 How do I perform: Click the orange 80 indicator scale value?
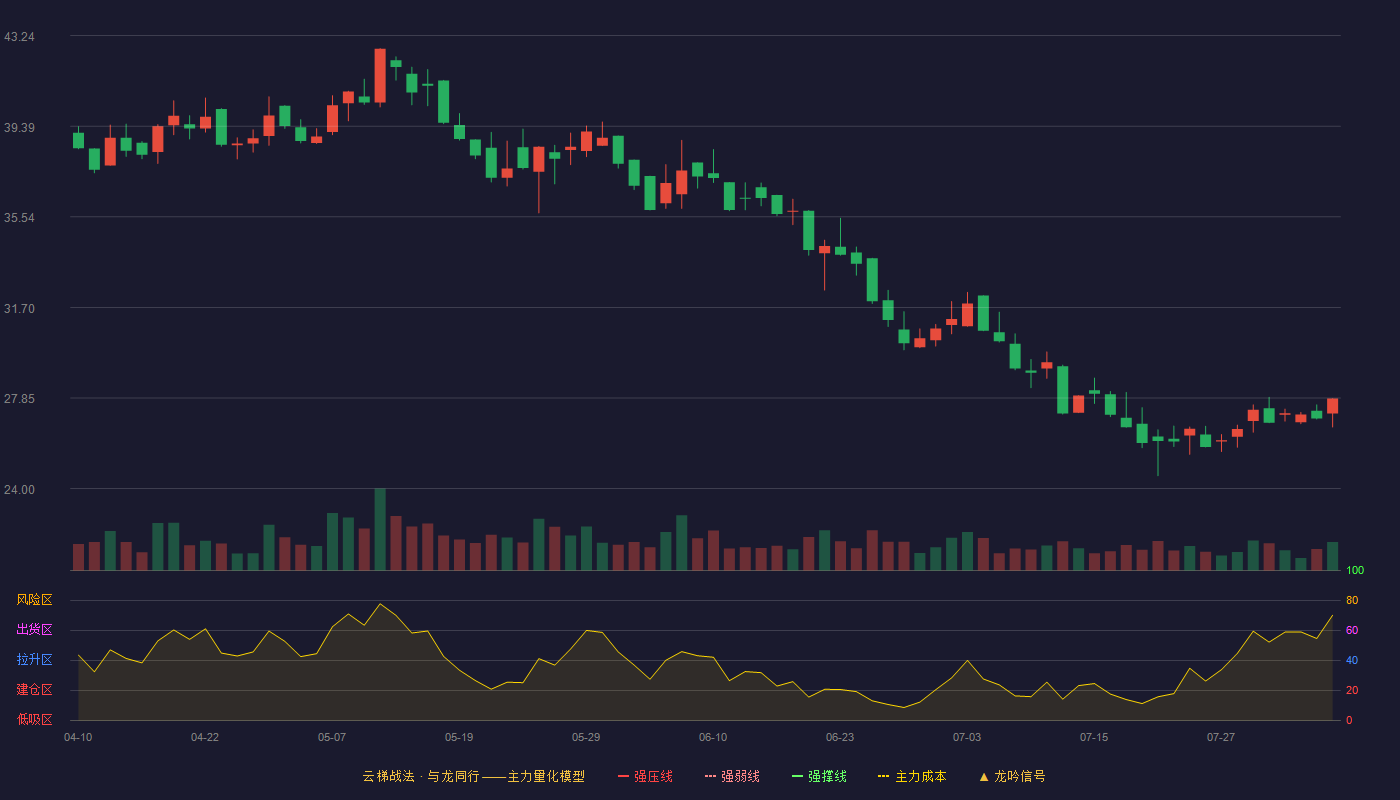pos(1352,600)
